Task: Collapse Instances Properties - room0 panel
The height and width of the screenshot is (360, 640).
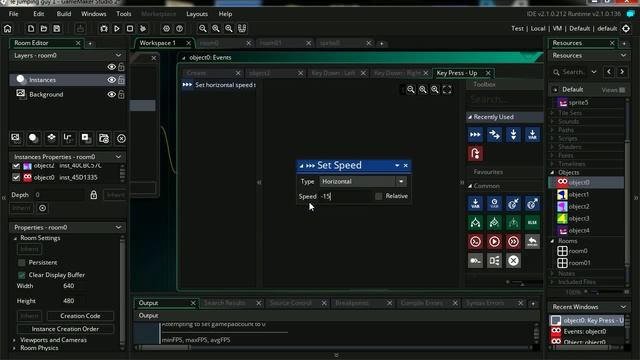Action: pos(118,157)
